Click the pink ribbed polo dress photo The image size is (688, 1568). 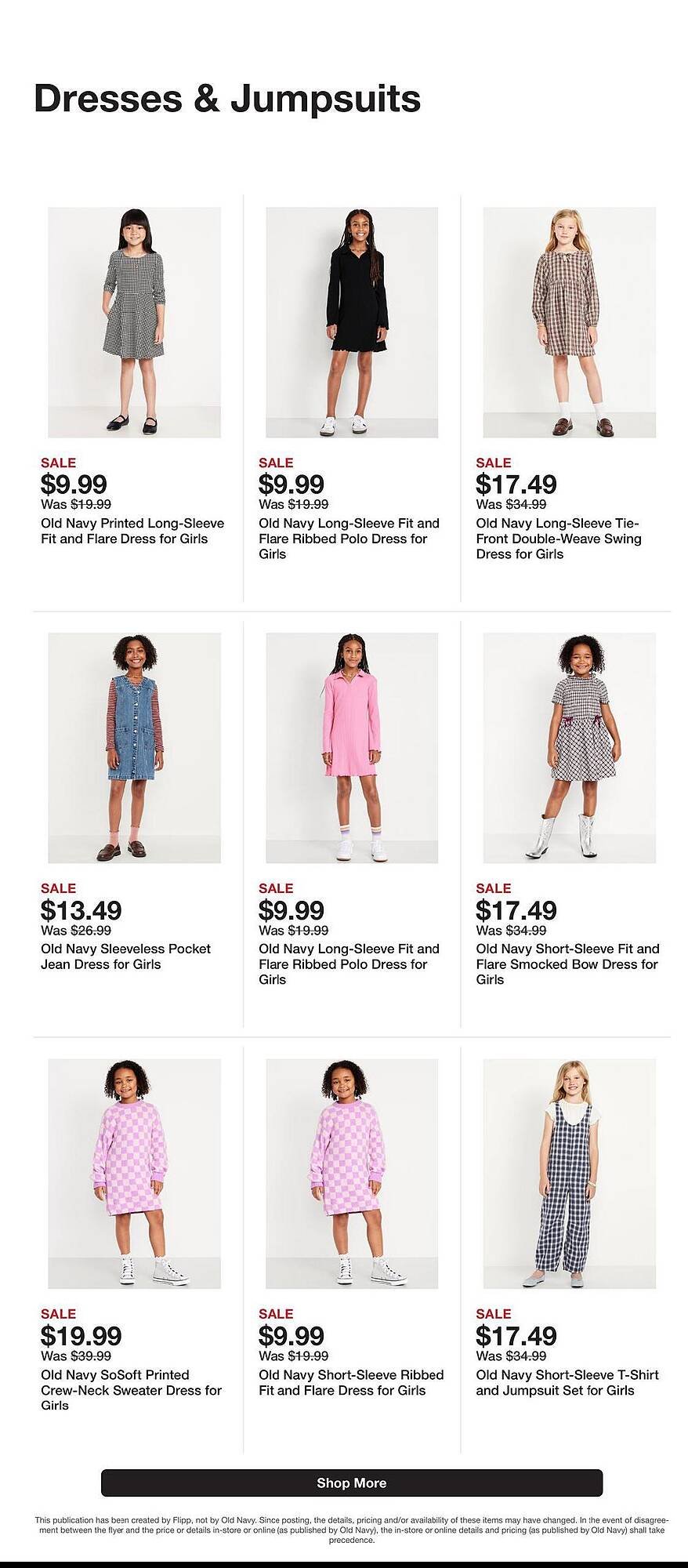(x=352, y=748)
